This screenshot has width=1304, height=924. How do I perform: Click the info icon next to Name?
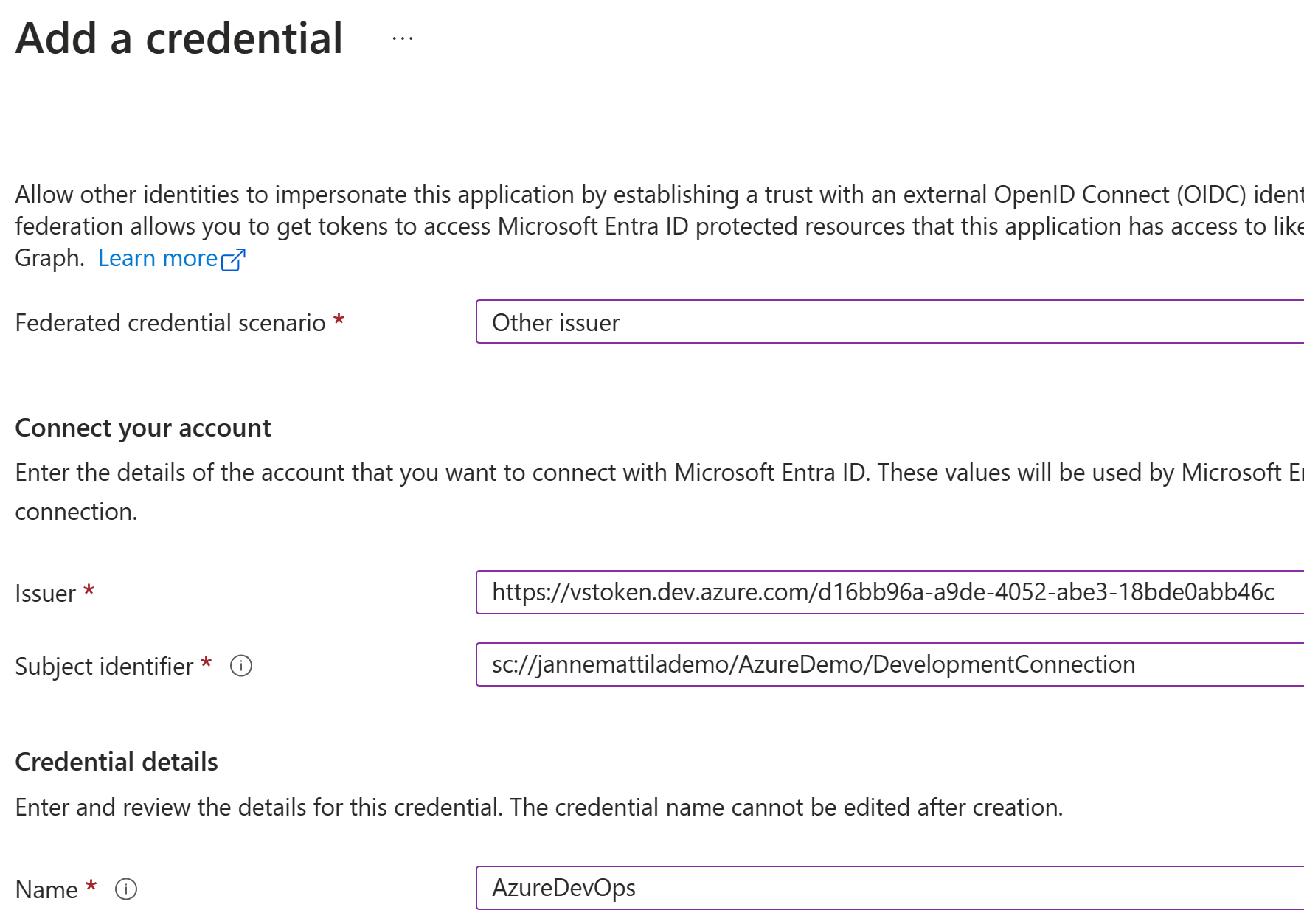pyautogui.click(x=126, y=889)
